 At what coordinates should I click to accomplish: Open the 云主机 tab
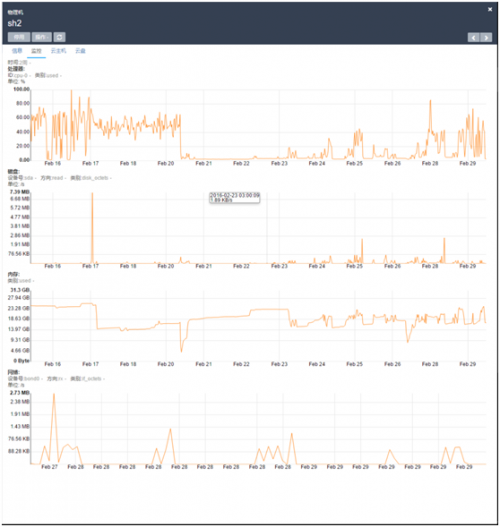coord(58,51)
